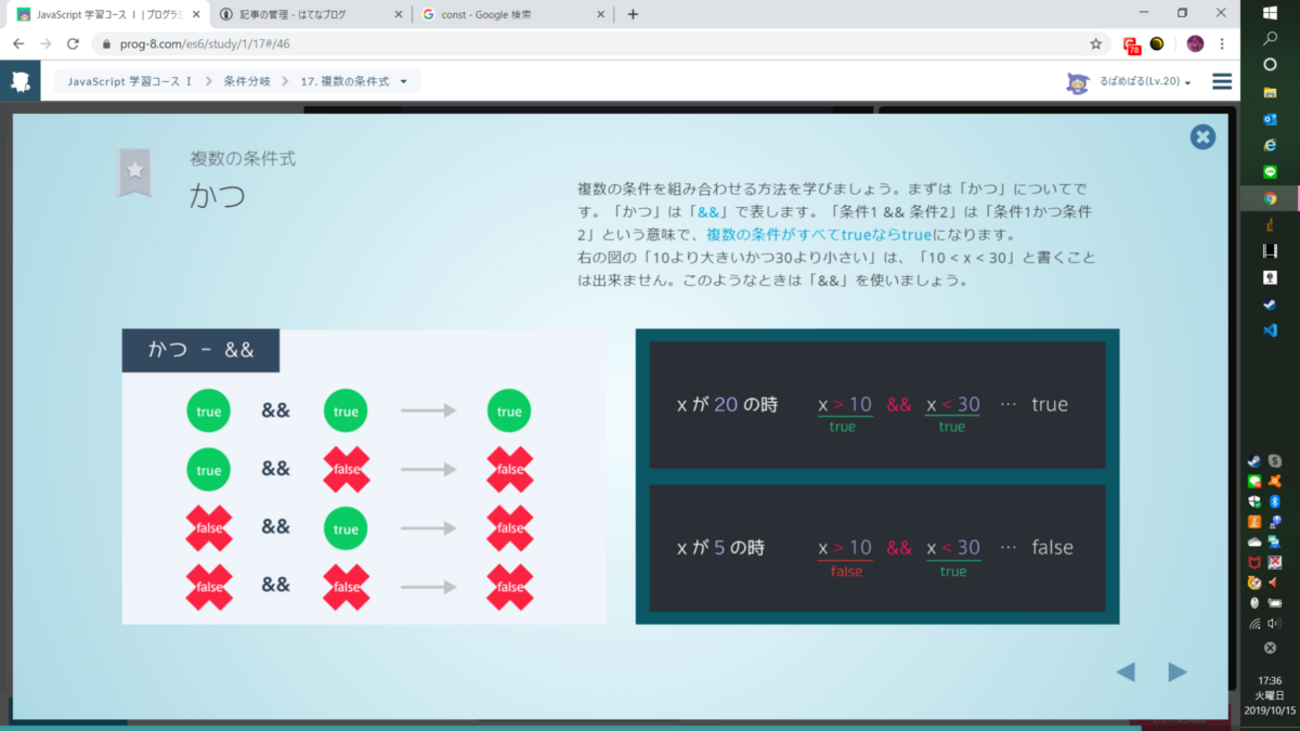
Task: Close the 記事の管理 - はてなブログ tab
Action: (x=399, y=15)
